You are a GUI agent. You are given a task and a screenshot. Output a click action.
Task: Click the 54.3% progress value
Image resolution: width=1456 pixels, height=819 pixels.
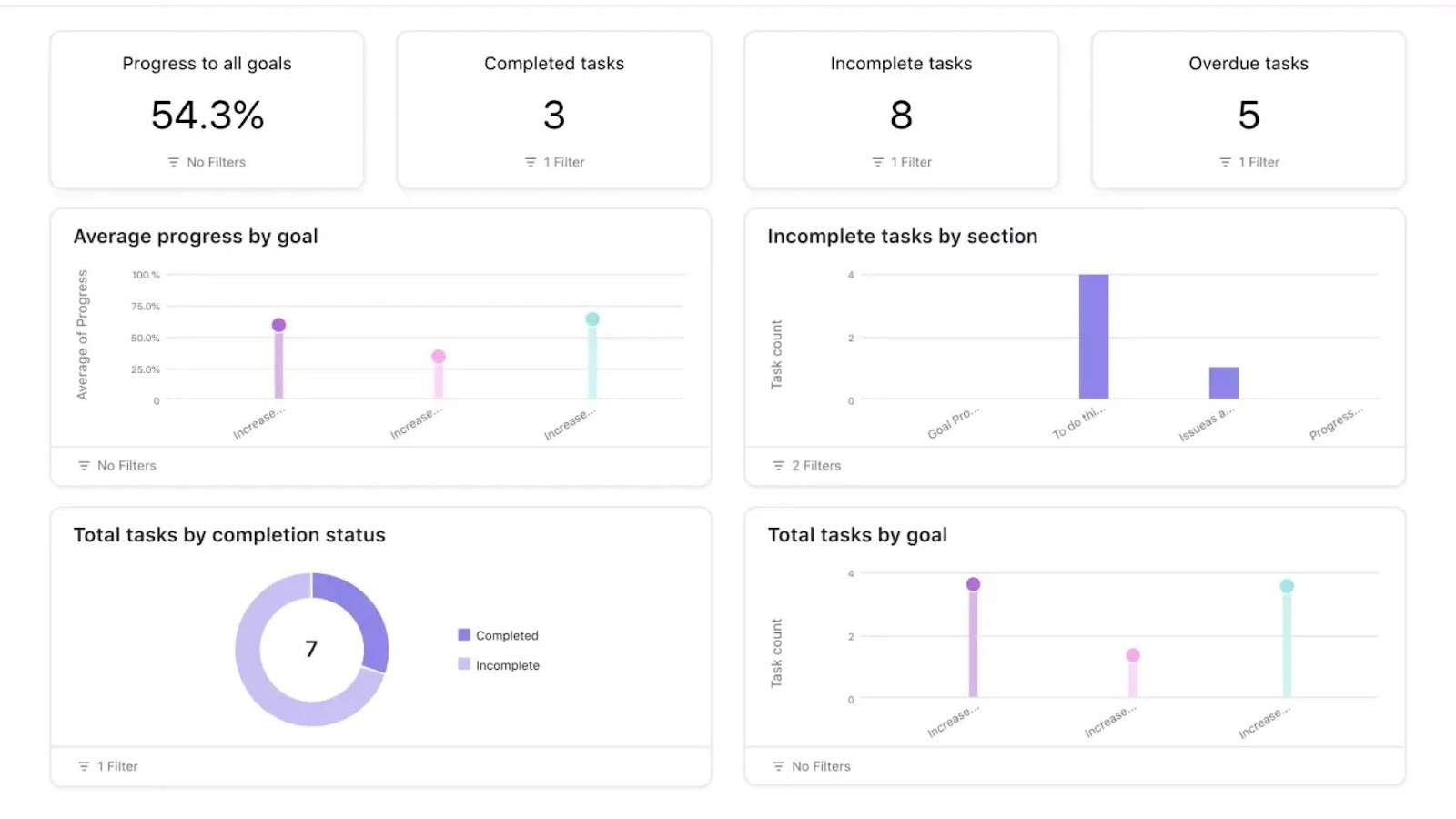207,116
